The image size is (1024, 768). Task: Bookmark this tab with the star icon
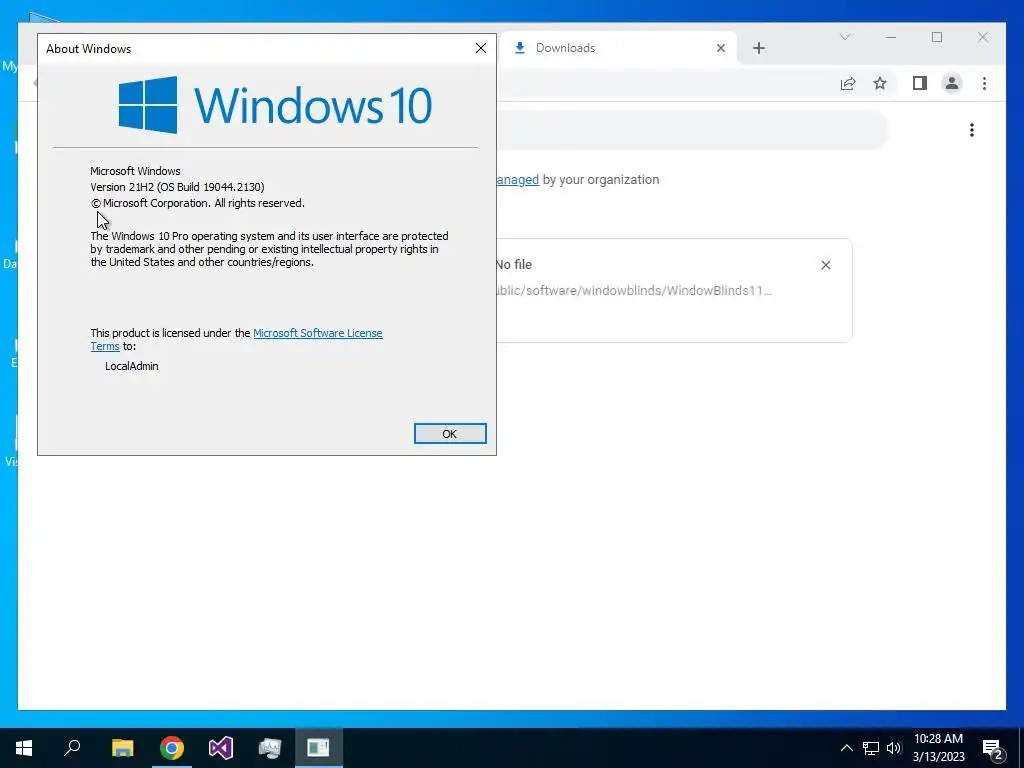coord(880,84)
